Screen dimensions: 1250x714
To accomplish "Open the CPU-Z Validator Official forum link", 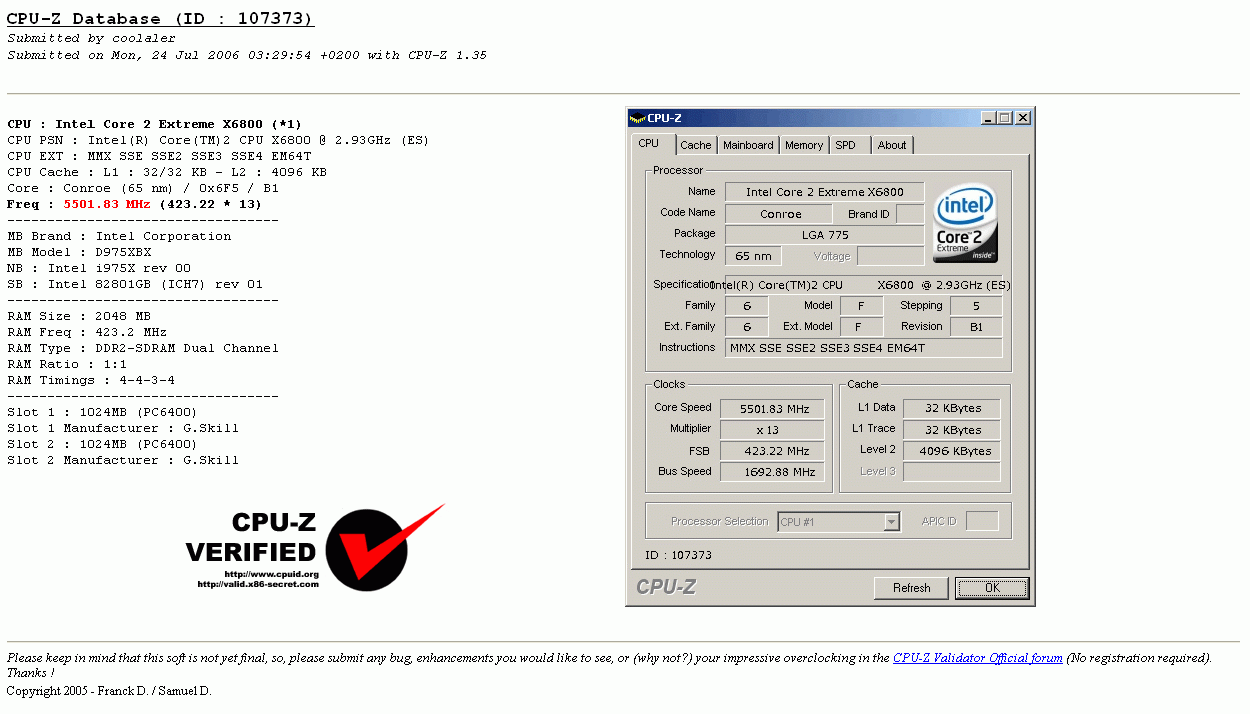I will (x=978, y=658).
